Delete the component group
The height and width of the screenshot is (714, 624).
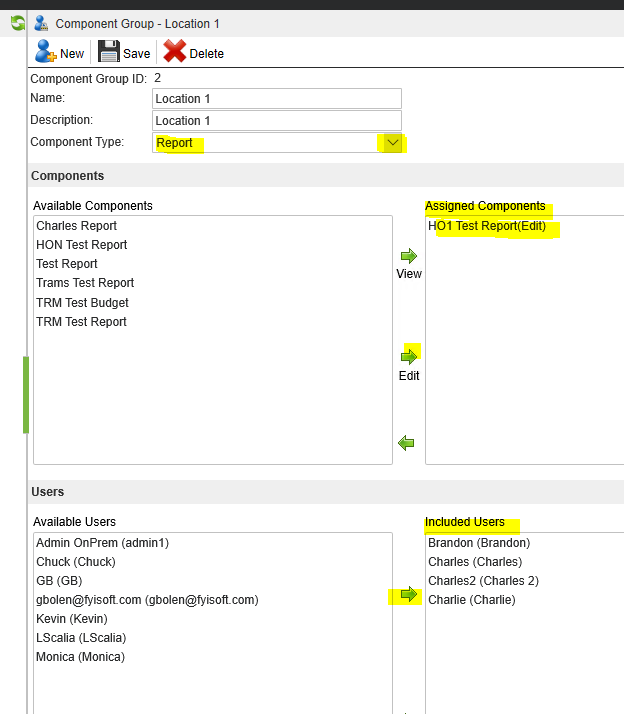click(x=194, y=52)
